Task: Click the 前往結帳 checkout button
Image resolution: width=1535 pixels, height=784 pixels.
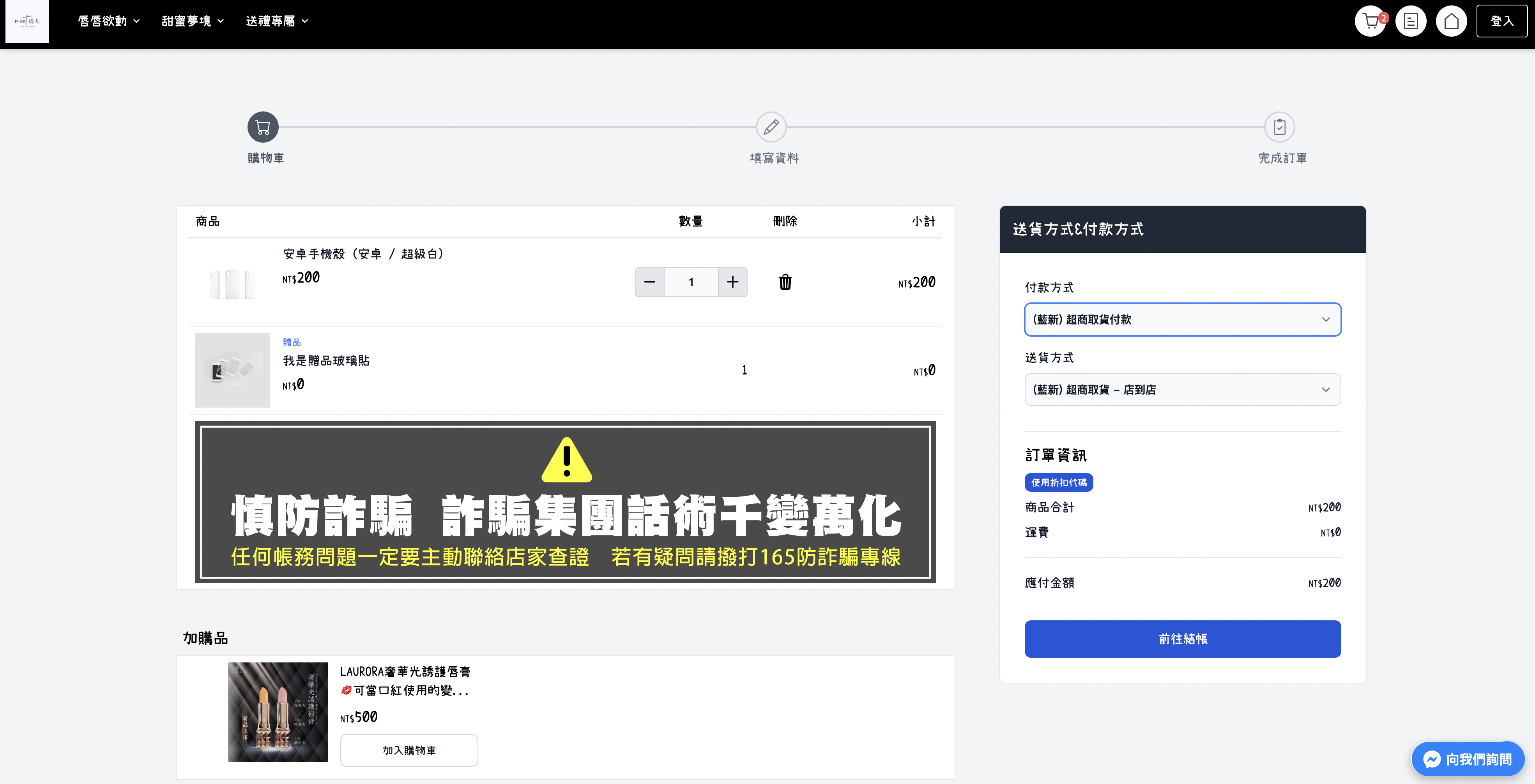Action: point(1182,639)
